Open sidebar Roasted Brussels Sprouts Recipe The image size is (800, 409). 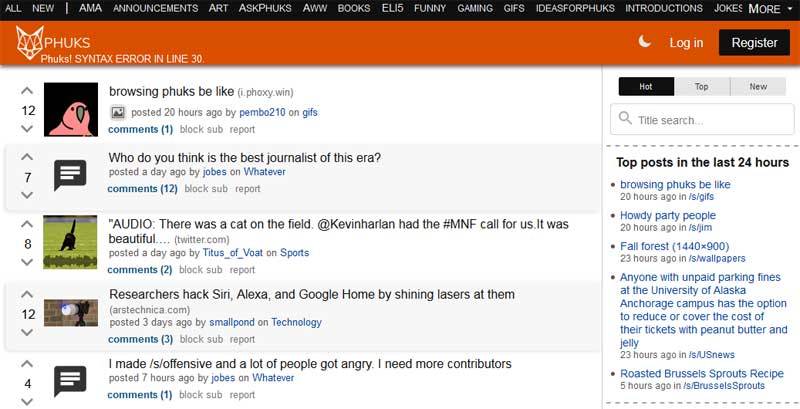click(702, 373)
